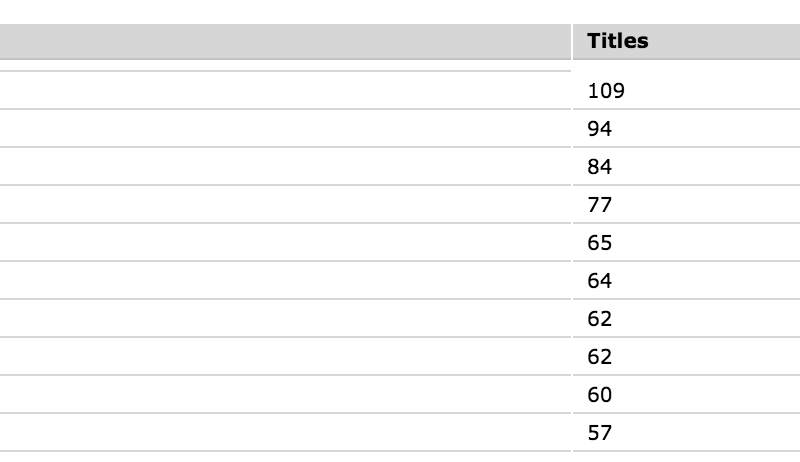Click the 57 value in the last row

coord(686,432)
